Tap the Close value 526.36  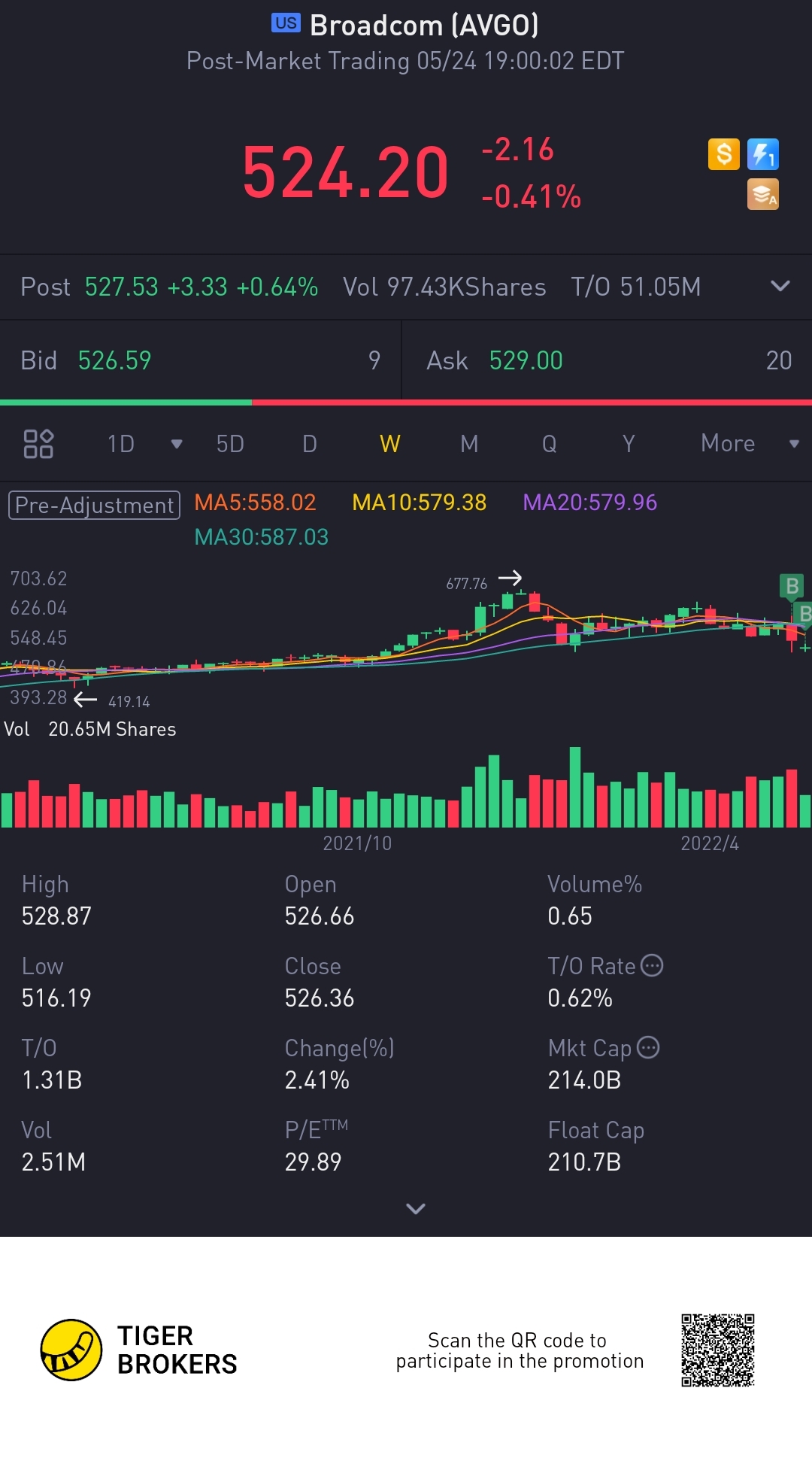point(320,998)
